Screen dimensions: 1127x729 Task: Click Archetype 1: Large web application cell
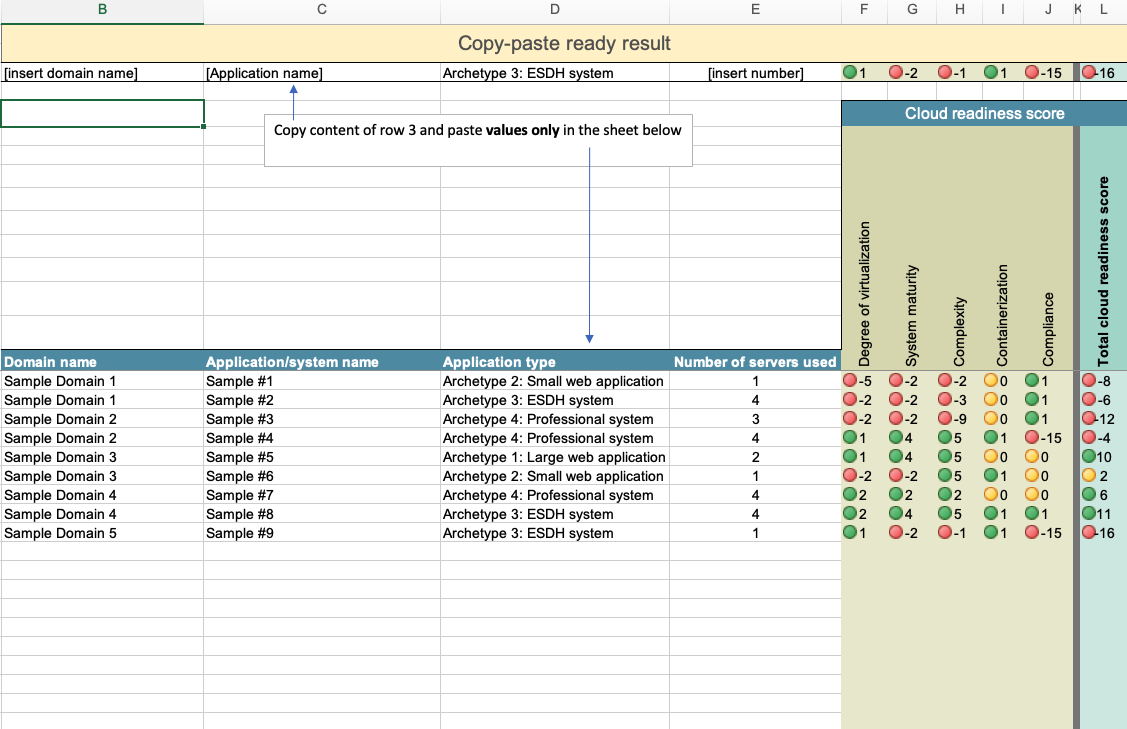(x=555, y=457)
